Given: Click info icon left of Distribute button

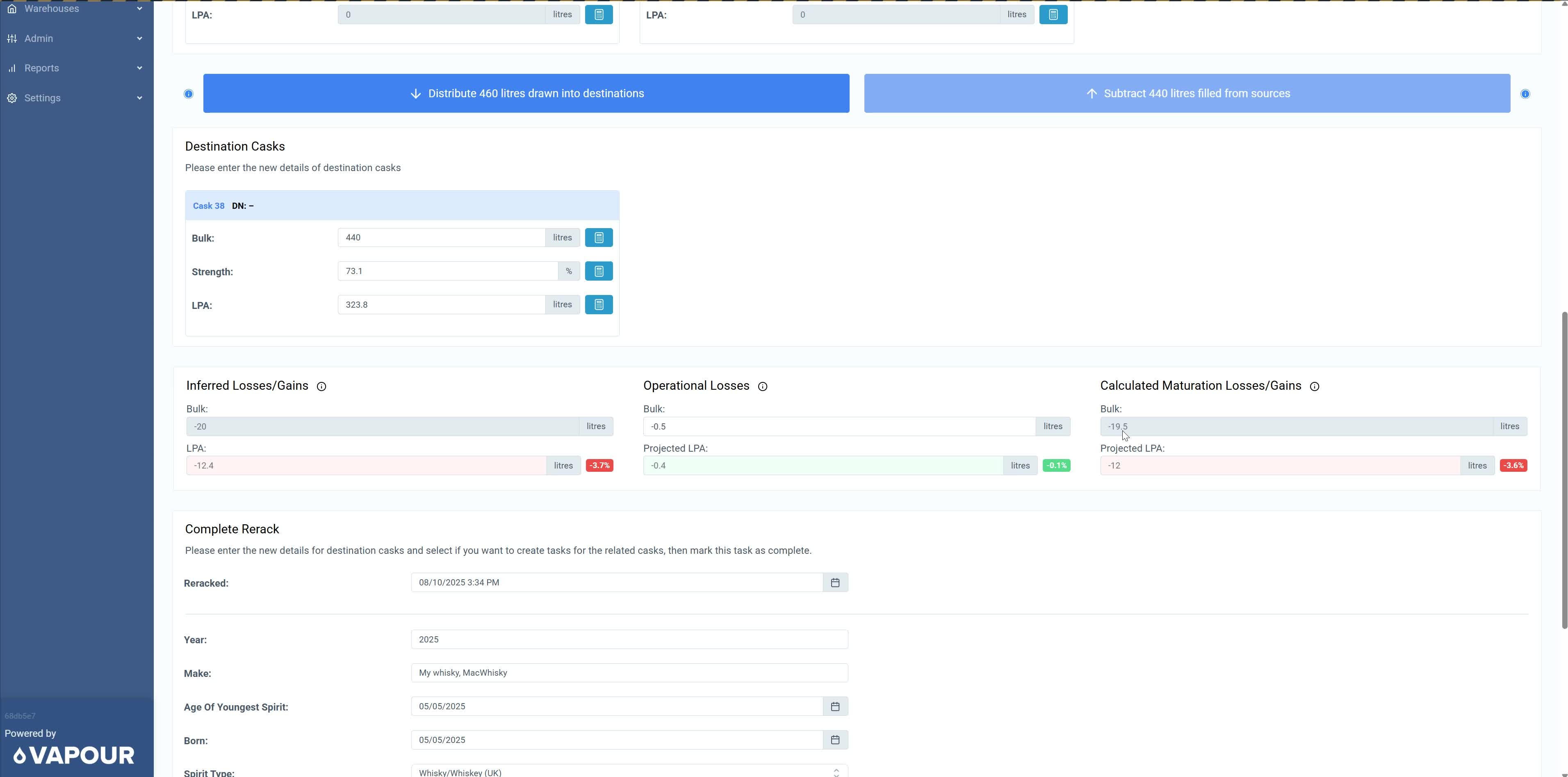Looking at the screenshot, I should click(189, 94).
